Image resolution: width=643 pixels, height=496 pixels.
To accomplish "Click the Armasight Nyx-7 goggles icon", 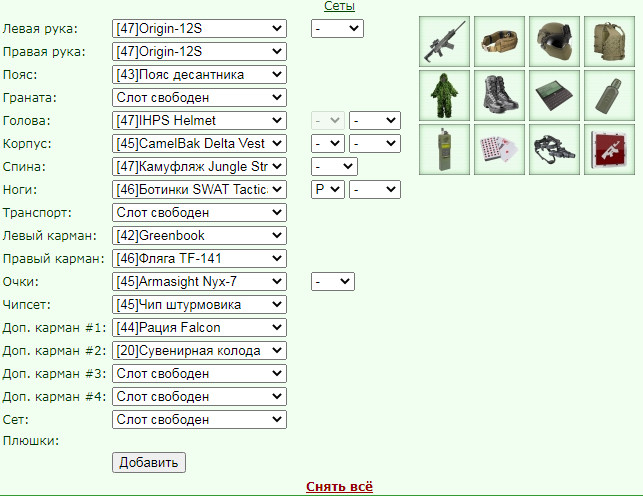I will tap(554, 150).
